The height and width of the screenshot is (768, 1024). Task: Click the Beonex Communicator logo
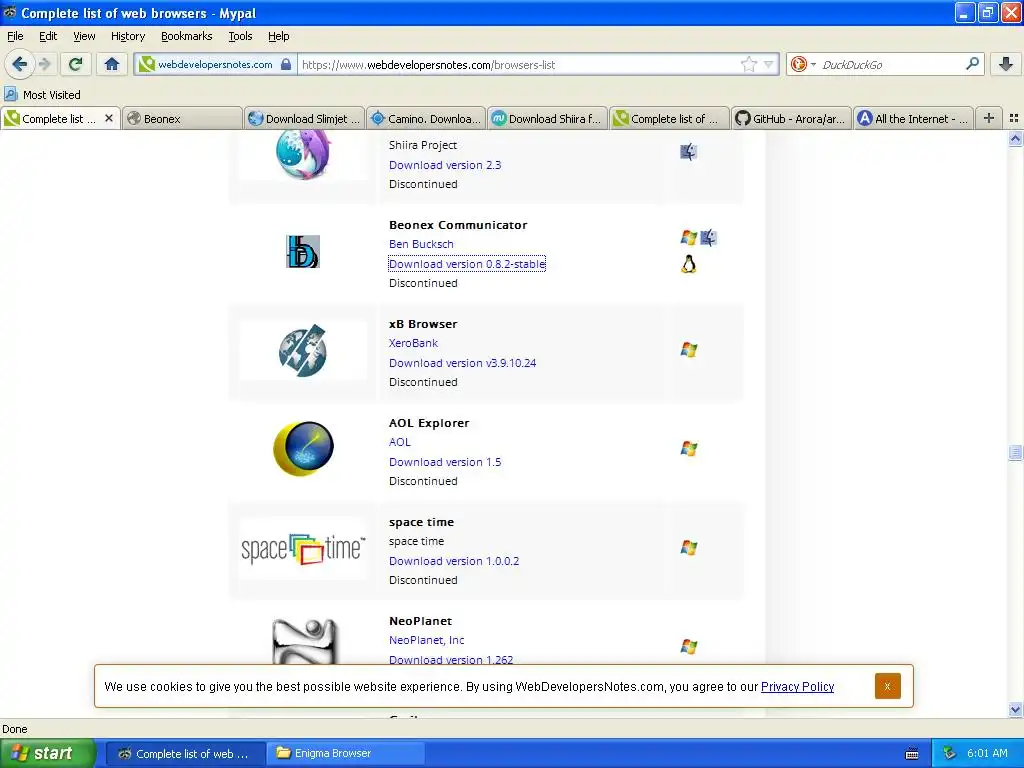tap(302, 251)
